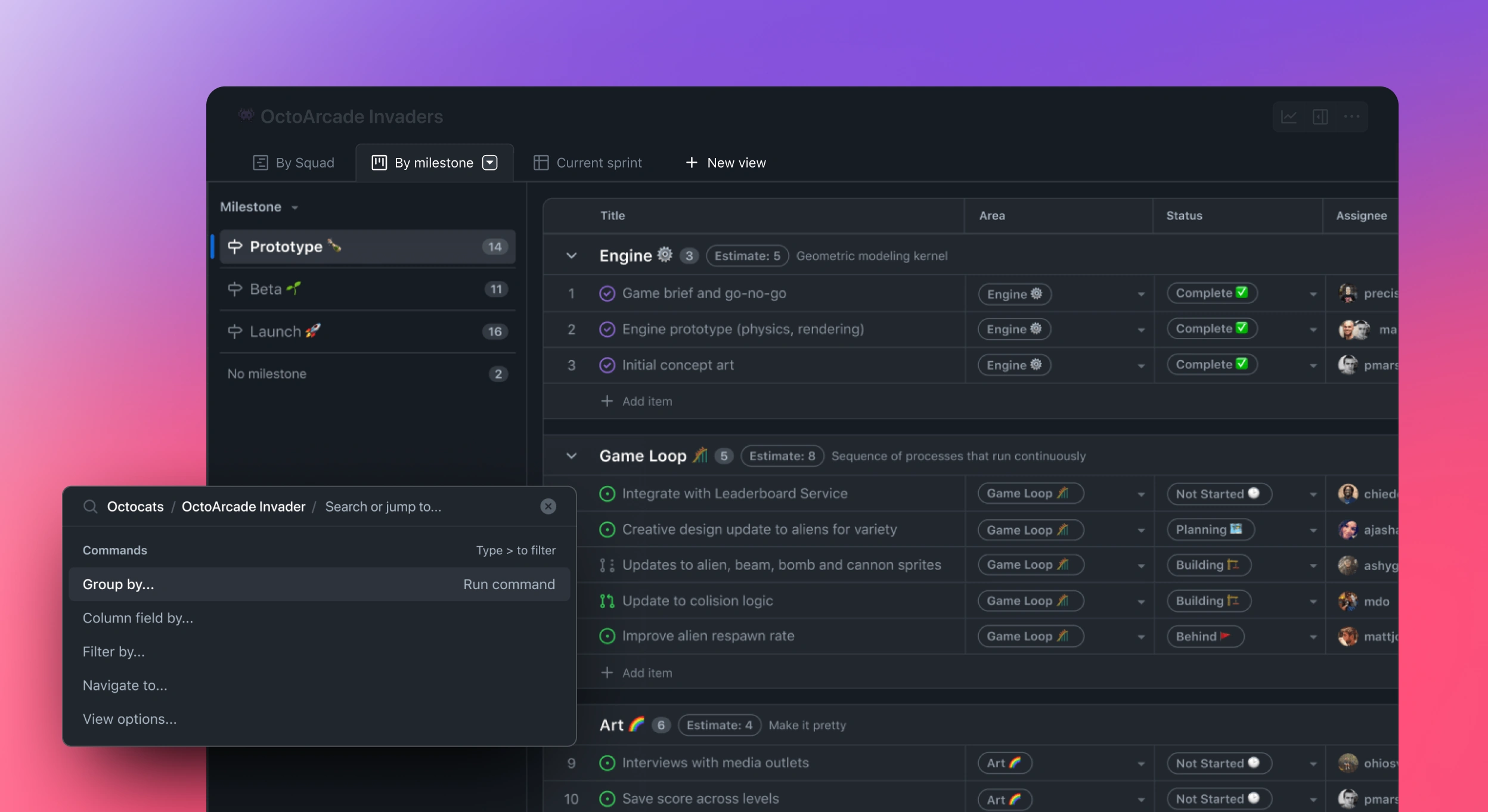The width and height of the screenshot is (1488, 812).
Task: Open OctoArcade Invader breadcrumb link
Action: coord(243,507)
